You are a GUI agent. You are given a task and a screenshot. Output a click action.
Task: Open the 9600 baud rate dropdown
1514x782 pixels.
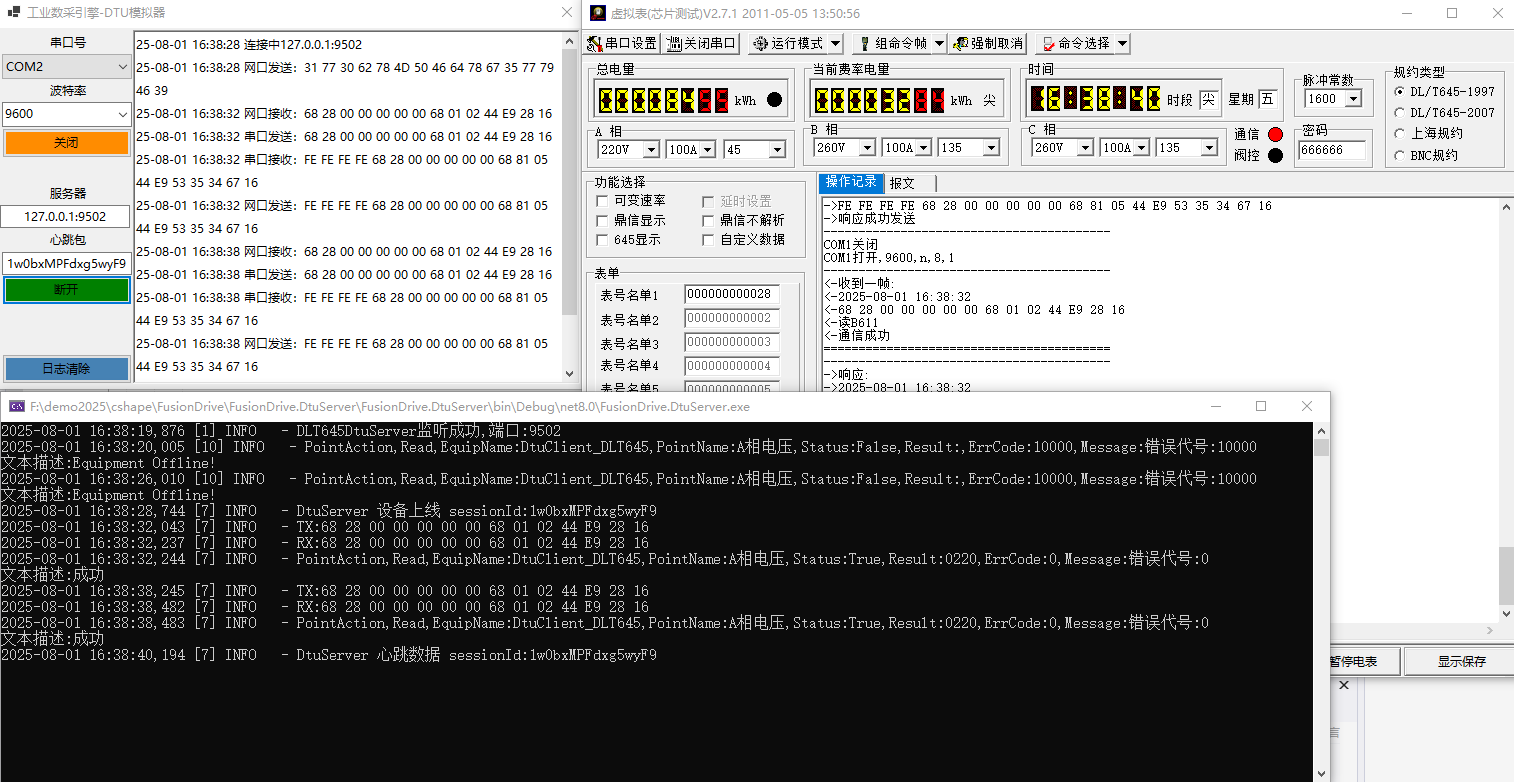[x=66, y=113]
